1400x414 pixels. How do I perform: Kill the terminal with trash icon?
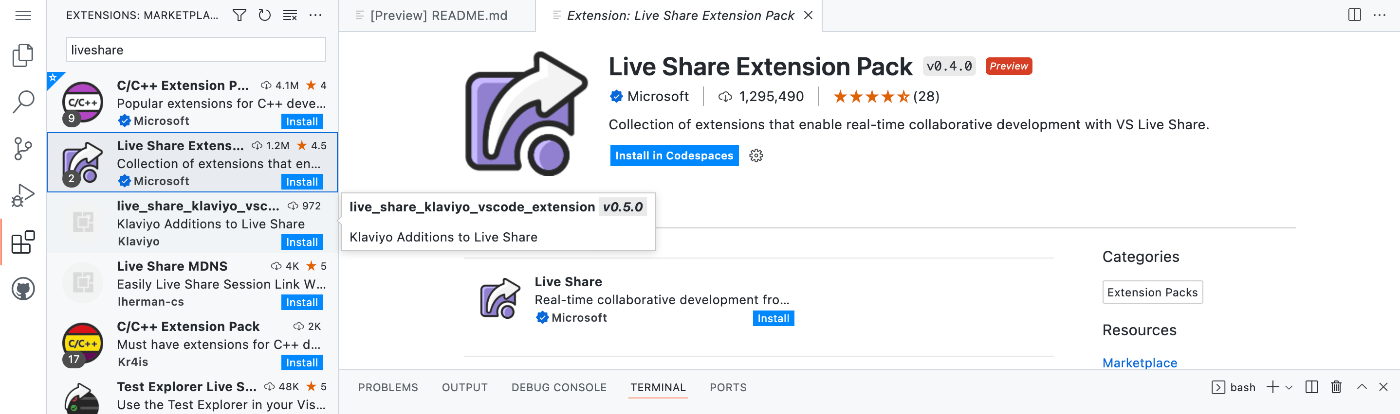pos(1336,387)
